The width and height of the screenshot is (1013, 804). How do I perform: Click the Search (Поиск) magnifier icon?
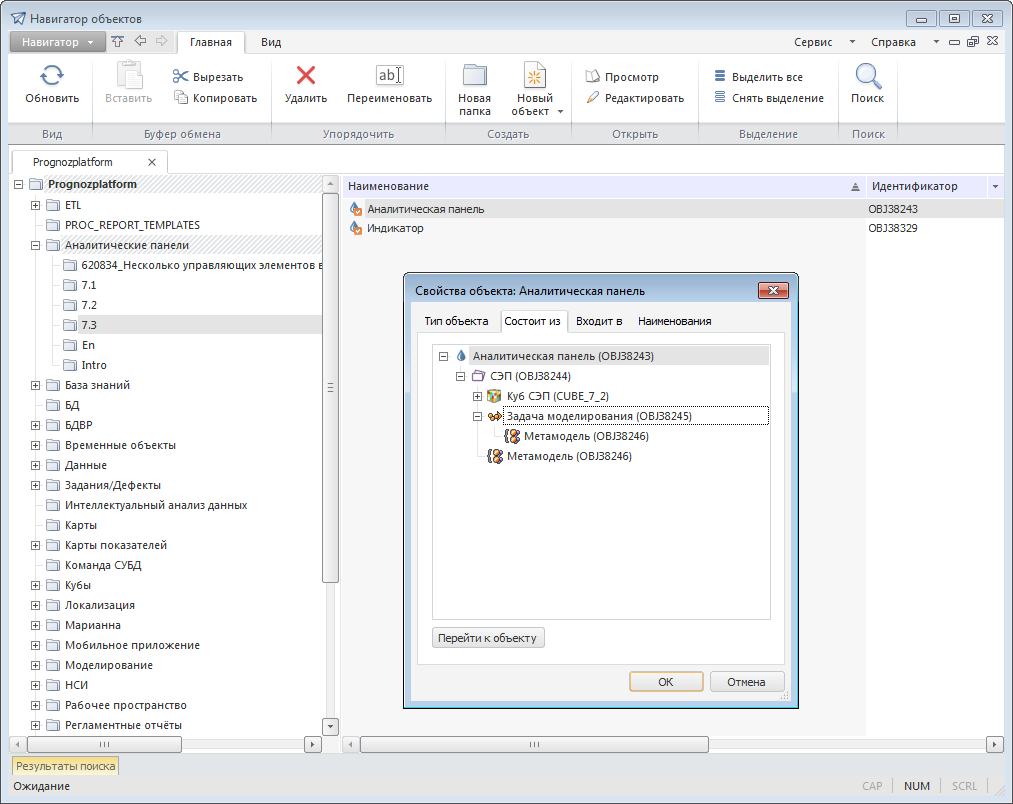pos(867,77)
